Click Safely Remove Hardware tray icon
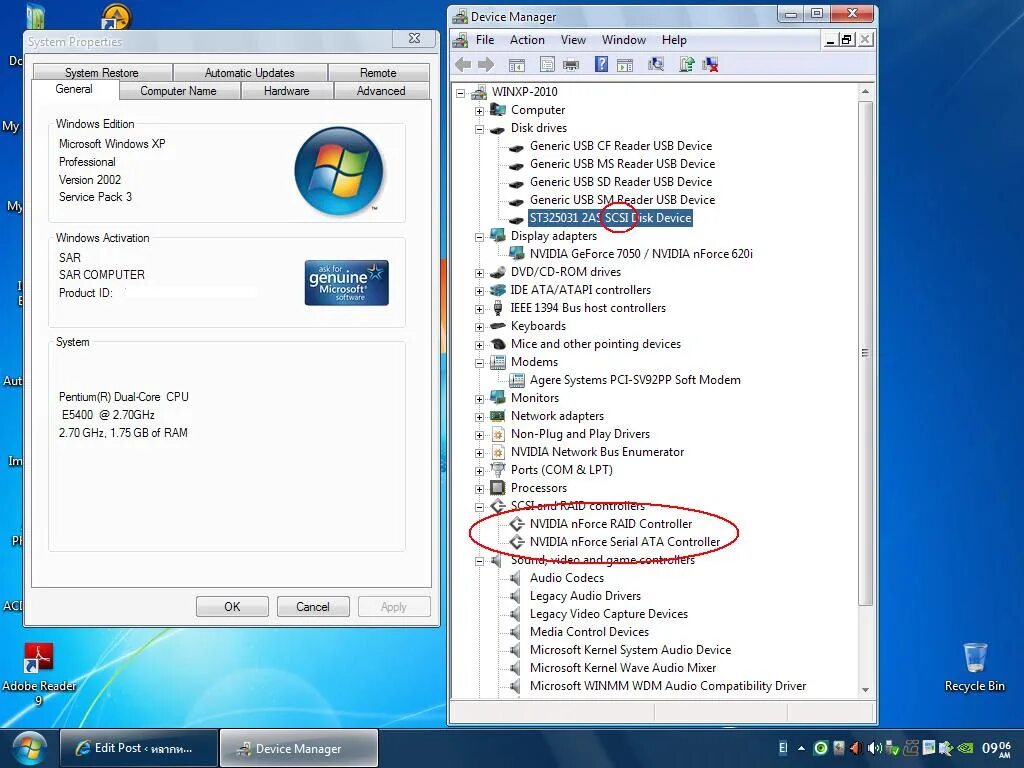 point(893,748)
